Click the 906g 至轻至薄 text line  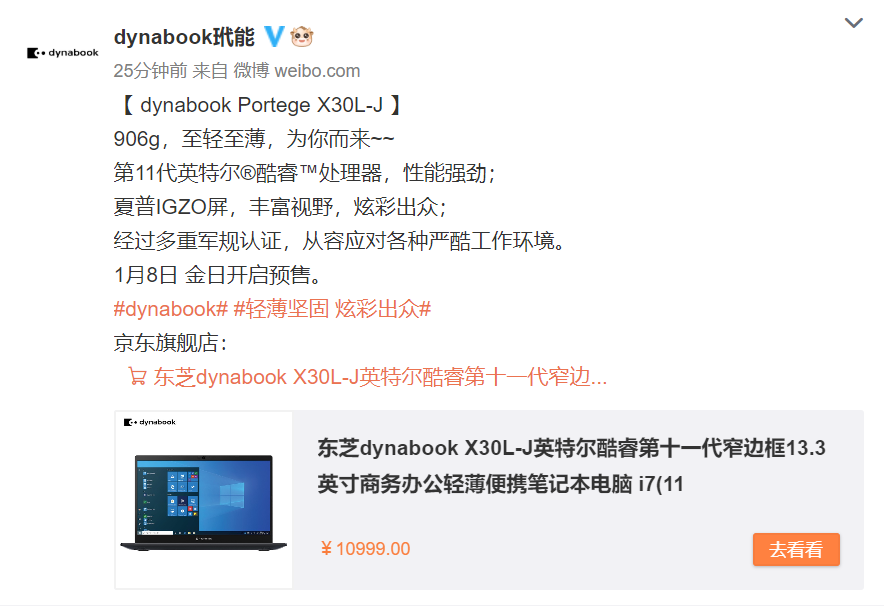tap(254, 139)
